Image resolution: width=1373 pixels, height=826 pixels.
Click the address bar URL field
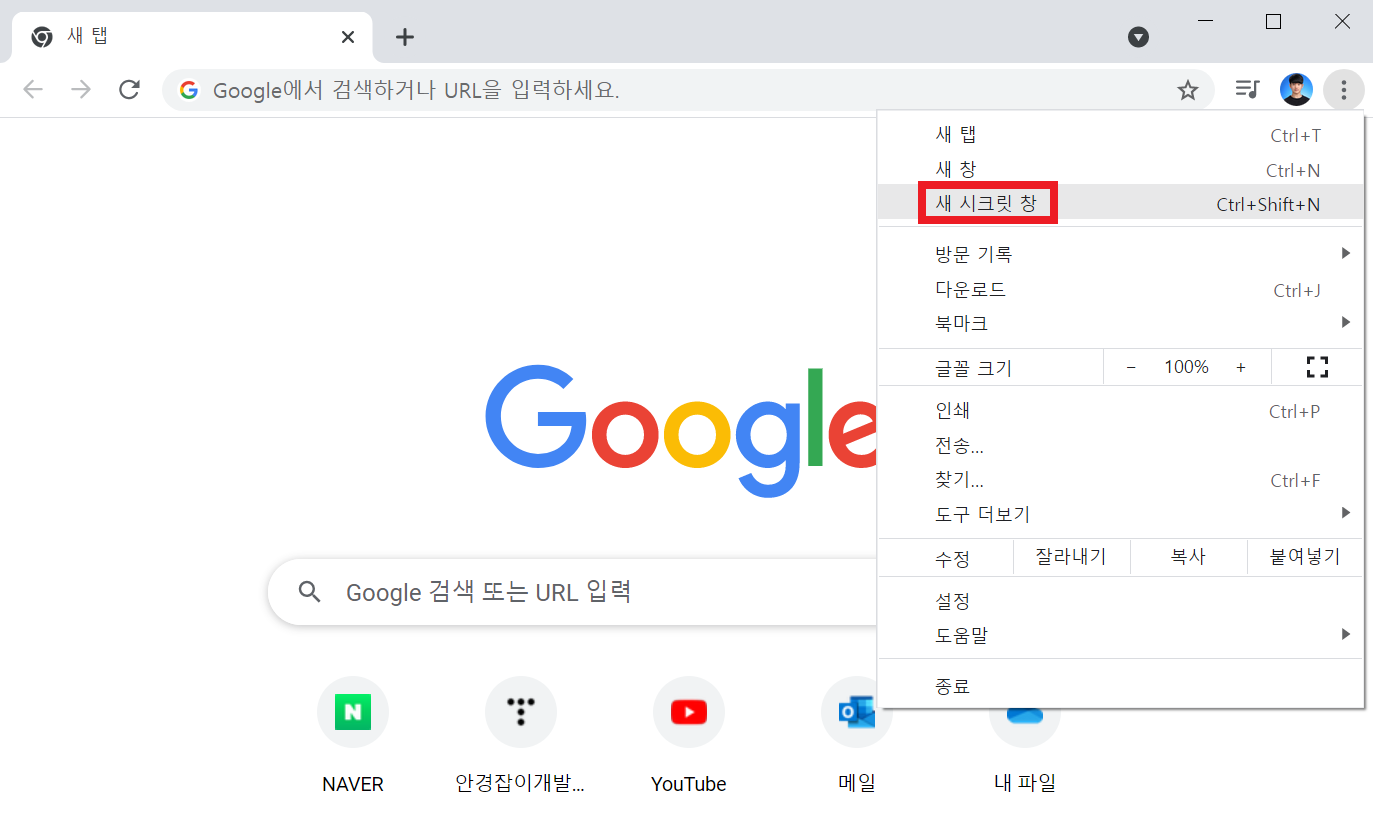pyautogui.click(x=688, y=90)
